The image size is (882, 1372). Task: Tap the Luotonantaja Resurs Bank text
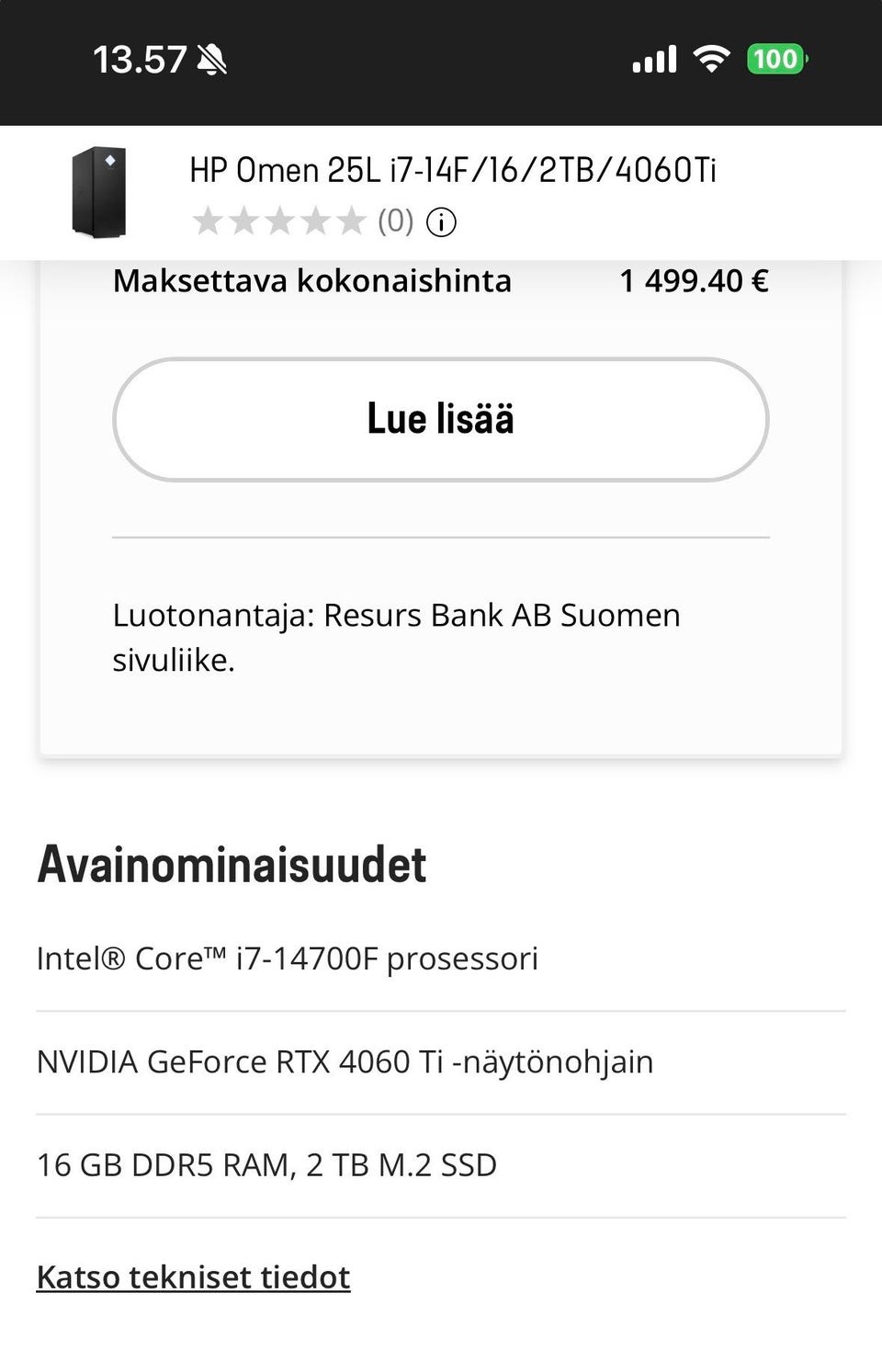pyautogui.click(x=396, y=635)
